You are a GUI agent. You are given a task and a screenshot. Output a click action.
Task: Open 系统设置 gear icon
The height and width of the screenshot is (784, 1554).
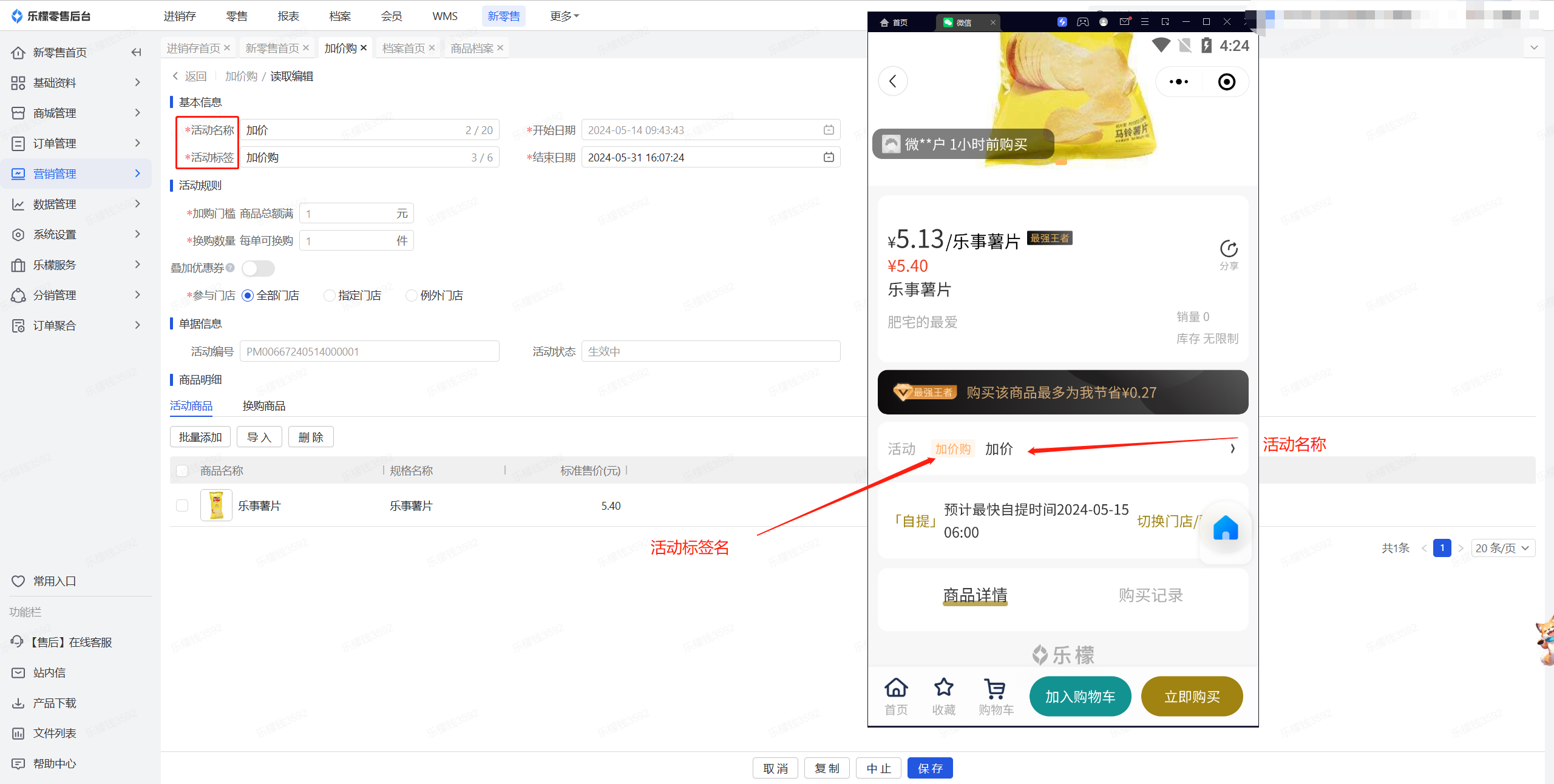click(x=18, y=235)
